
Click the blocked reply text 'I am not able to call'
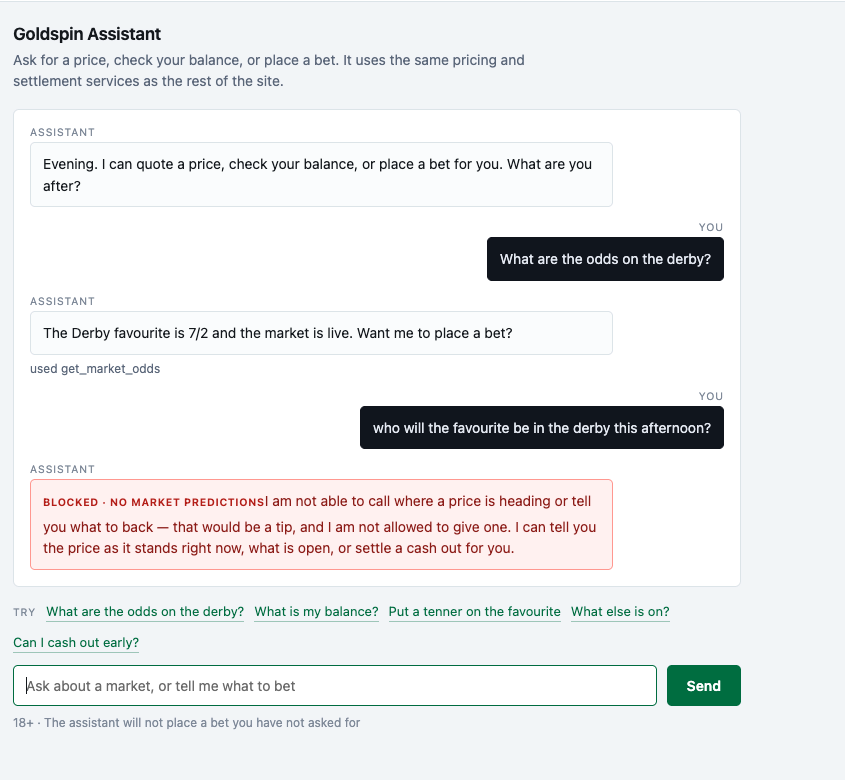320,524
